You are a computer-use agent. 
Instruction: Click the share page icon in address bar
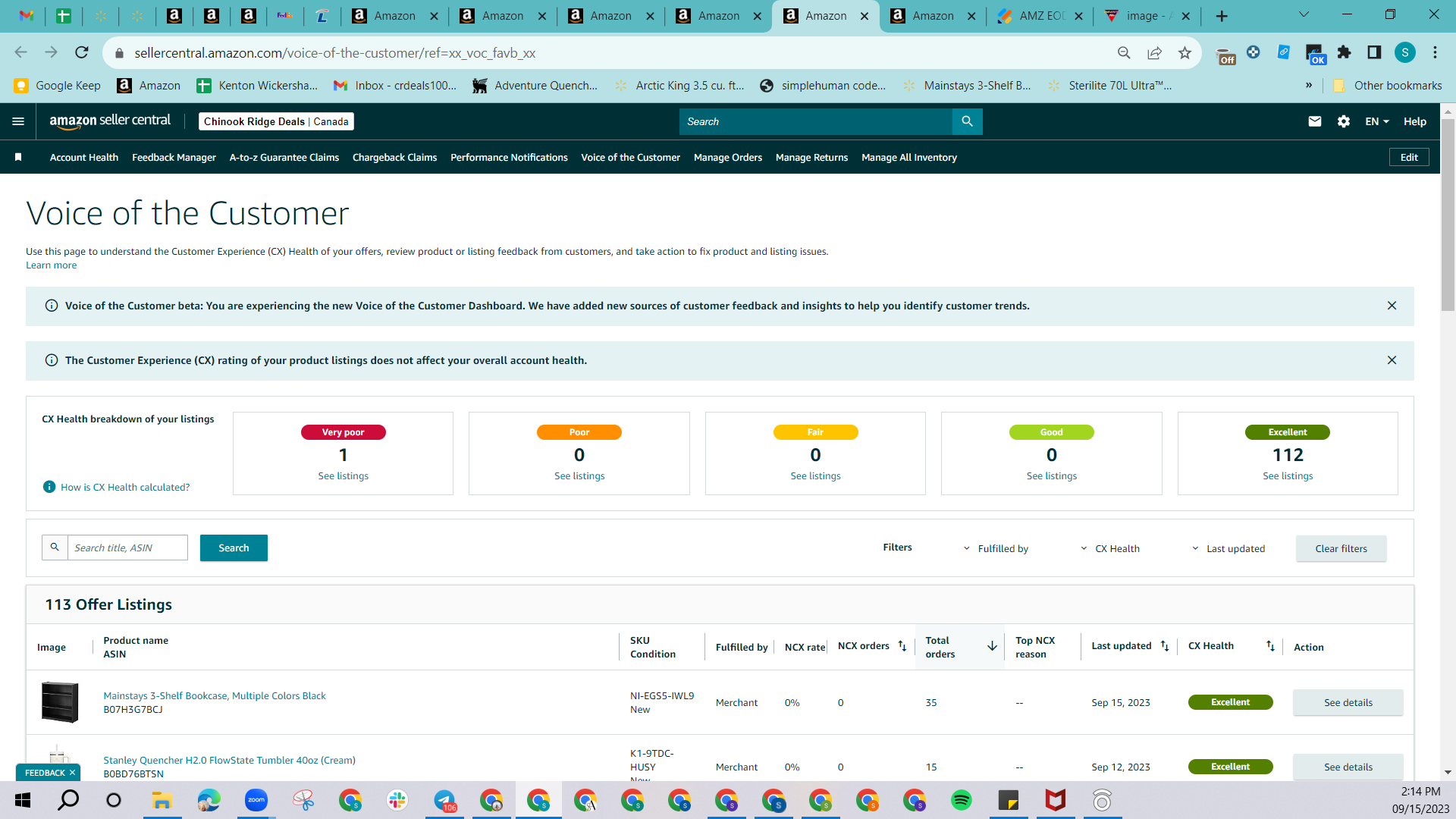(x=1154, y=52)
